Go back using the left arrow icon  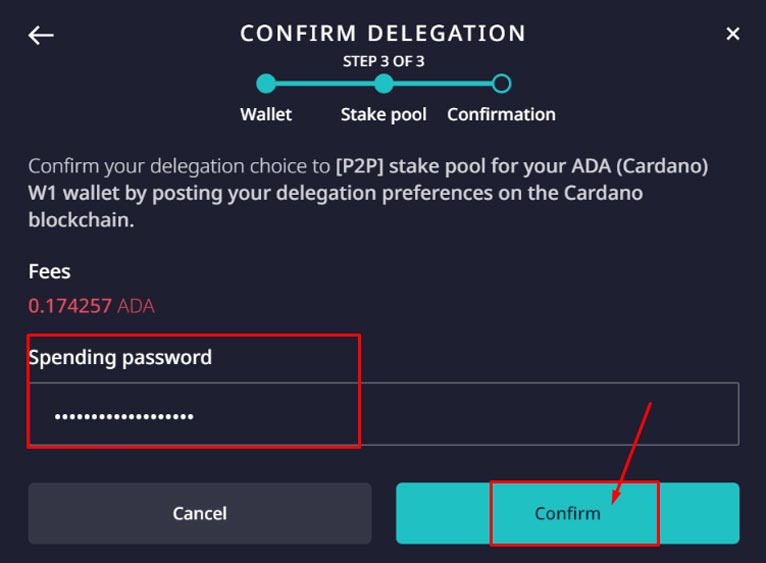coord(41,35)
